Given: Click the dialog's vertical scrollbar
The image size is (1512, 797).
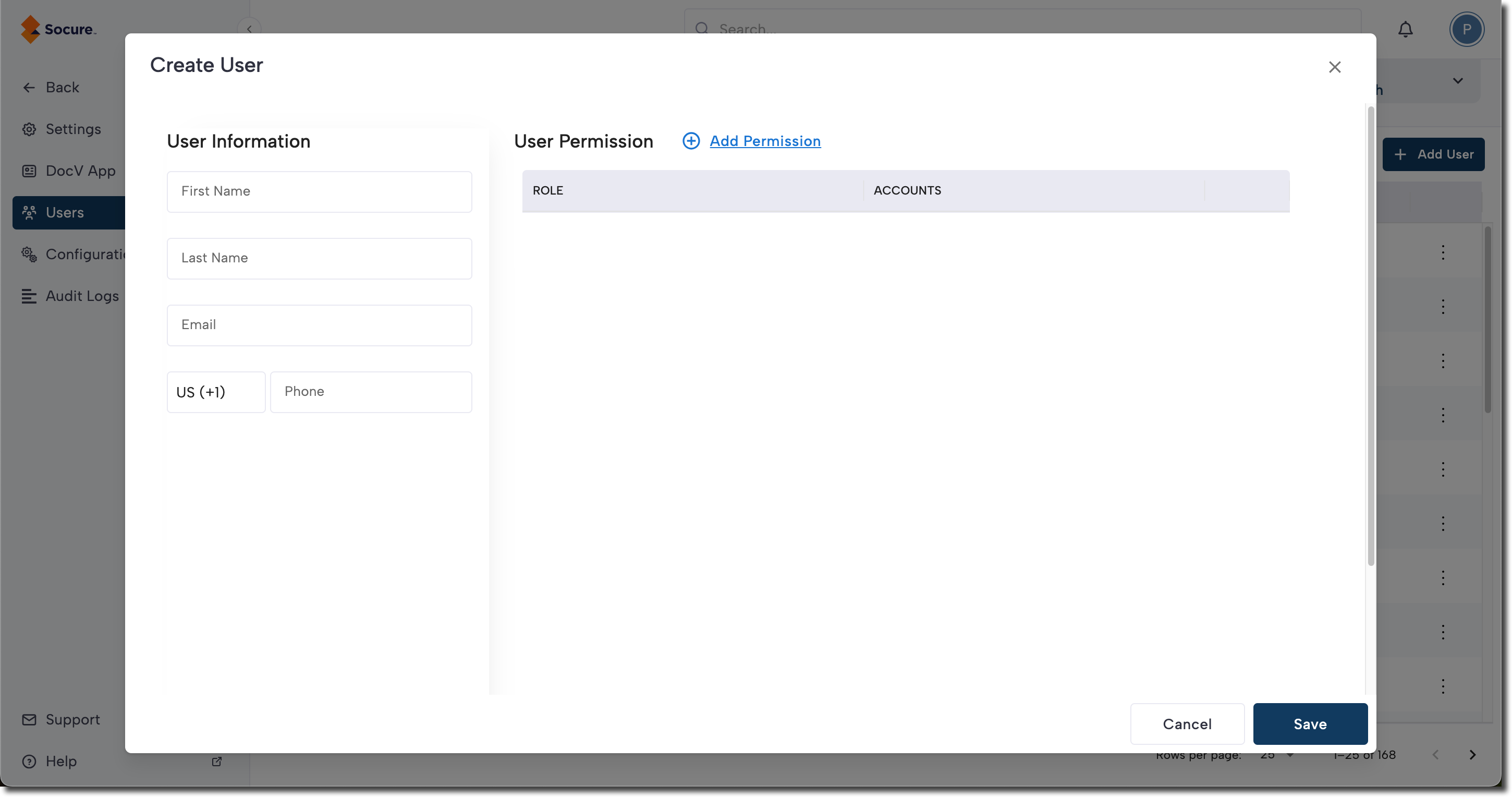Looking at the screenshot, I should [1371, 335].
